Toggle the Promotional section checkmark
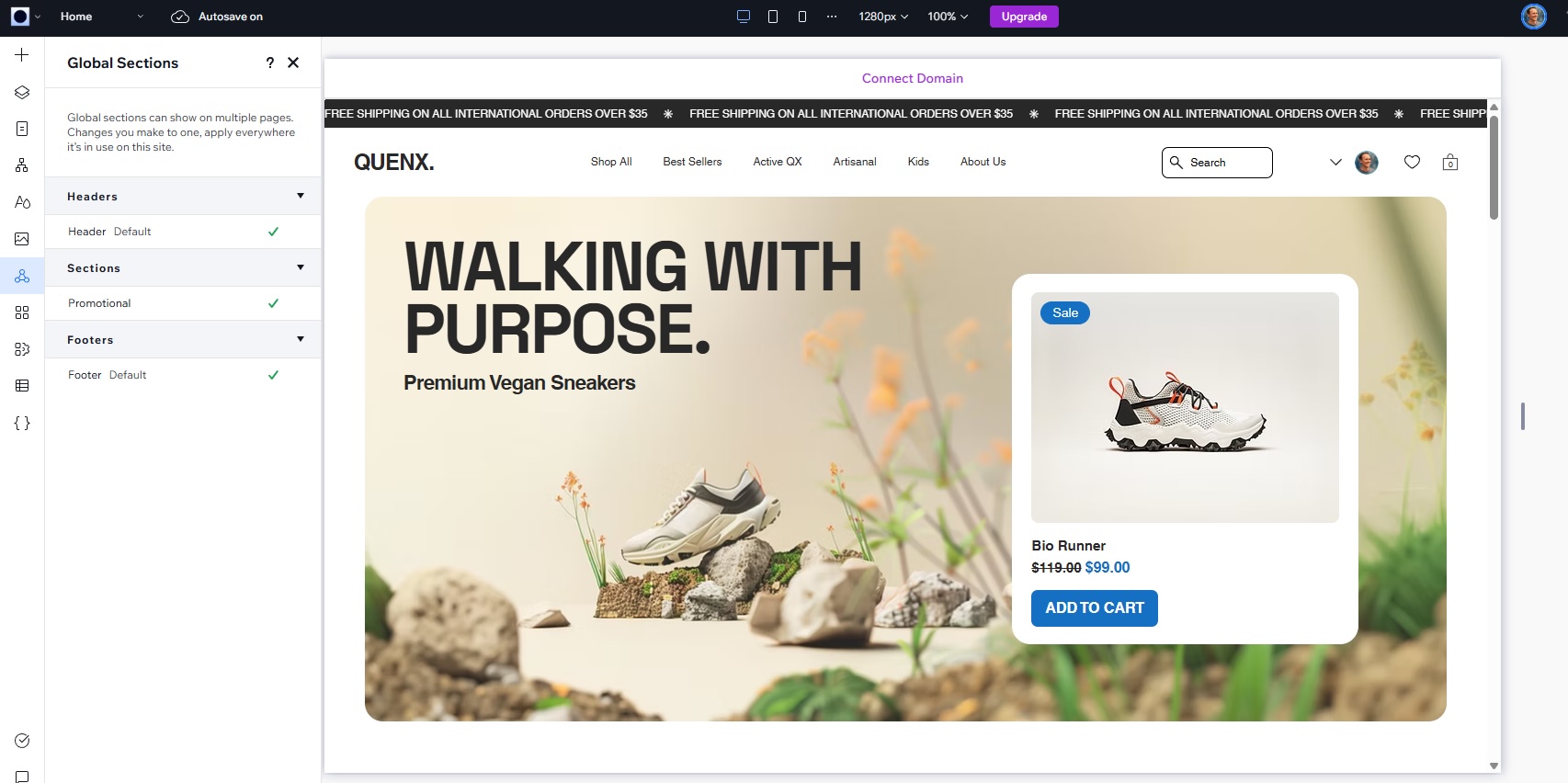Image resolution: width=1568 pixels, height=783 pixels. 273,303
